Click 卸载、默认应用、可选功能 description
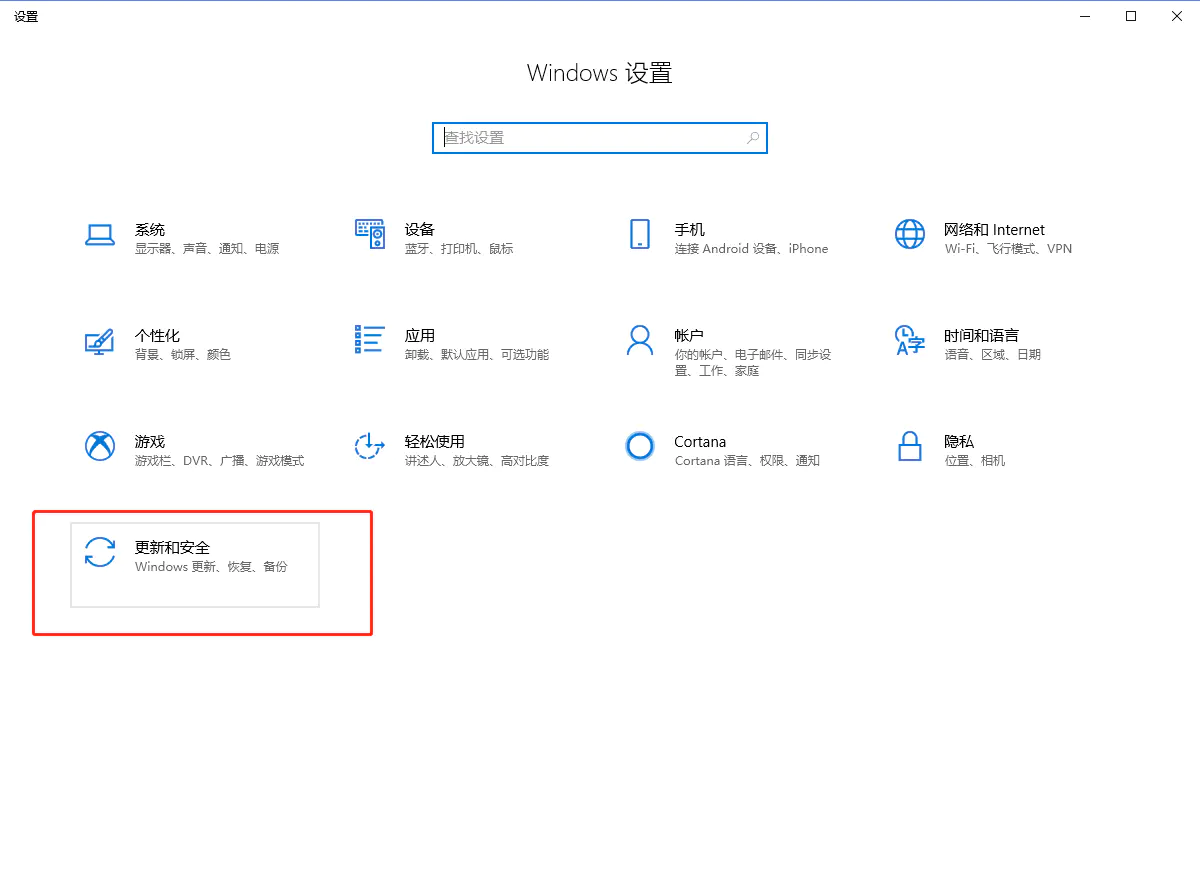 point(477,355)
